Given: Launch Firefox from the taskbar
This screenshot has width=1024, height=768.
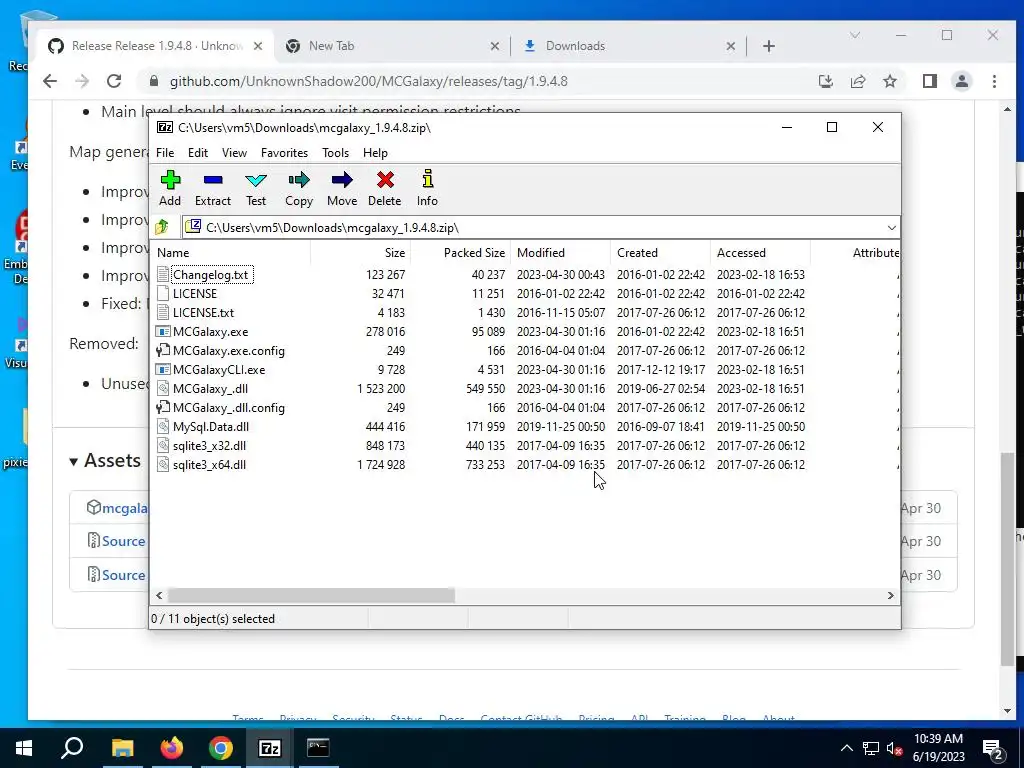Looking at the screenshot, I should (172, 748).
